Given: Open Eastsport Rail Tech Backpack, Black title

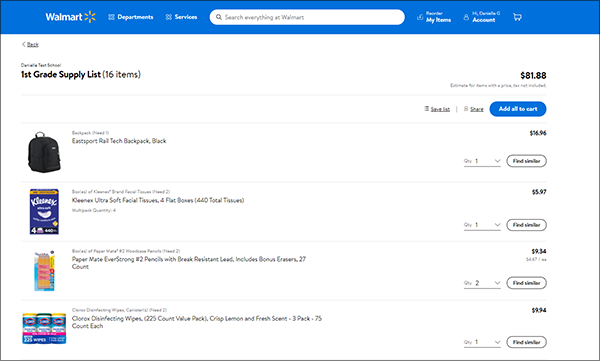Looking at the screenshot, I should pyautogui.click(x=119, y=141).
